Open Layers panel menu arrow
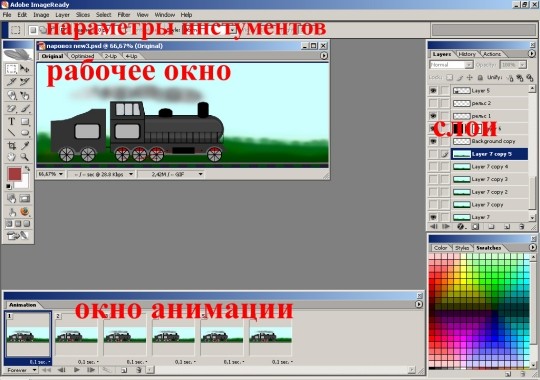The width and height of the screenshot is (540, 380). pyautogui.click(x=531, y=54)
